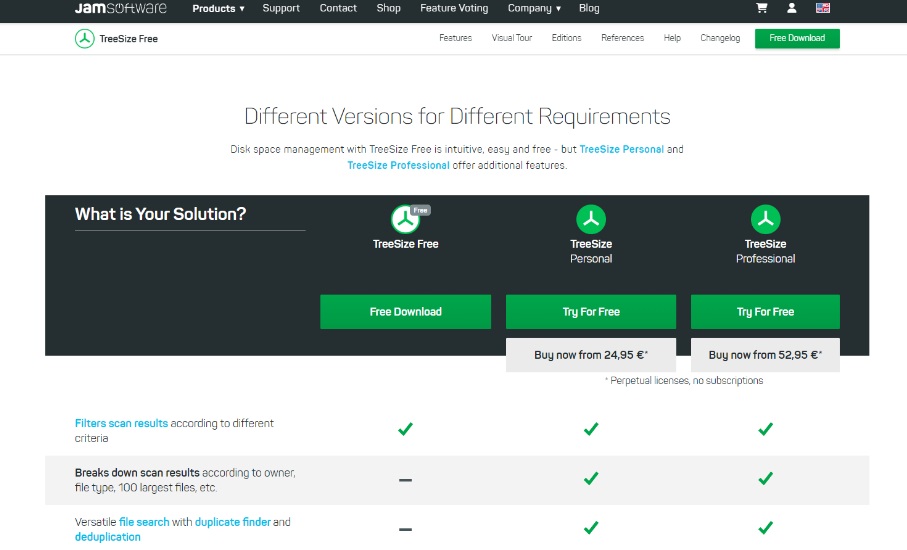Click the TreeSize Personal edition icon
907x550 pixels.
coord(591,219)
